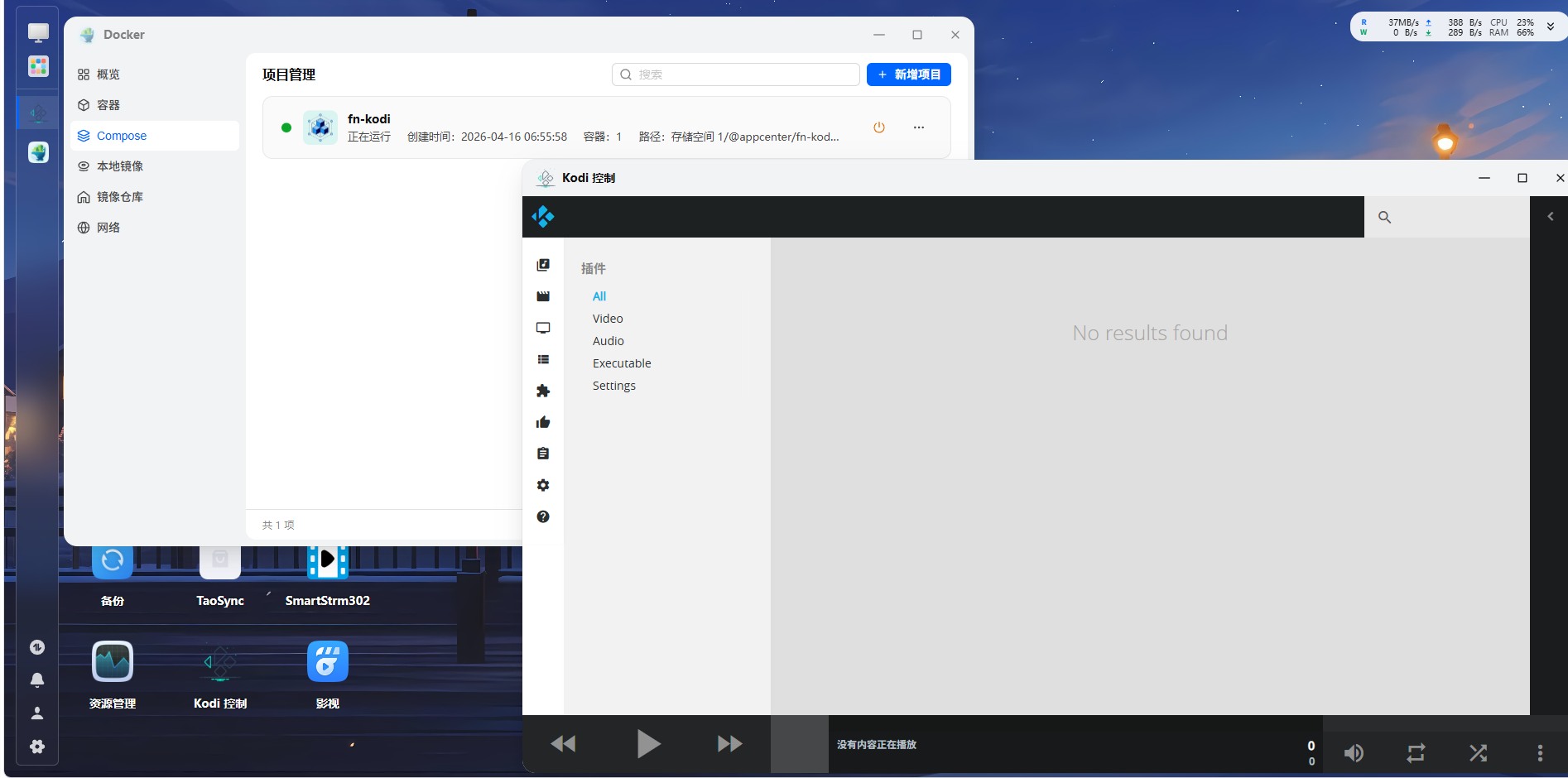
Task: Open the Movies section in Kodi sidebar
Action: click(543, 296)
